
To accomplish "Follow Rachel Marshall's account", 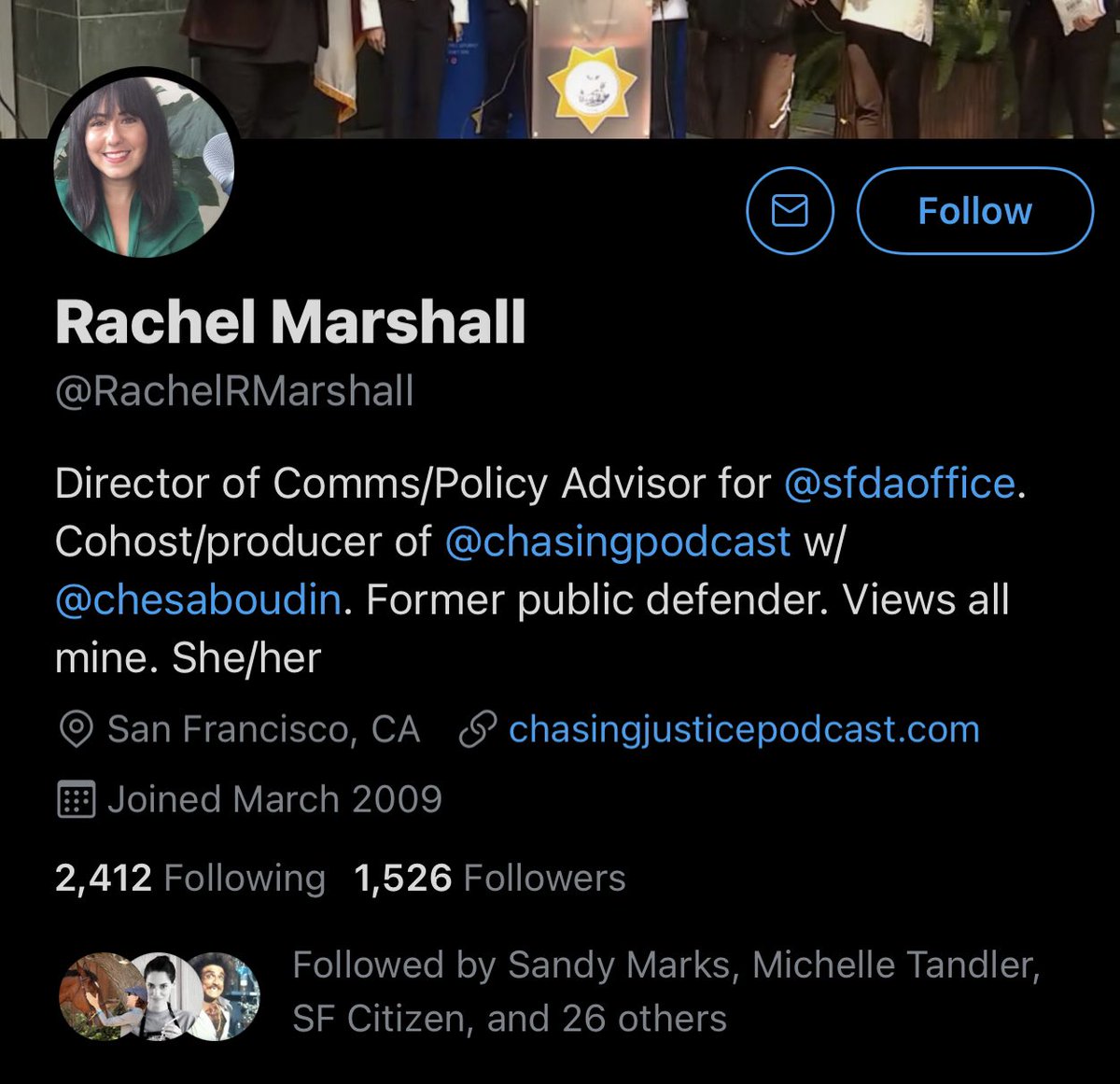I will (974, 211).
